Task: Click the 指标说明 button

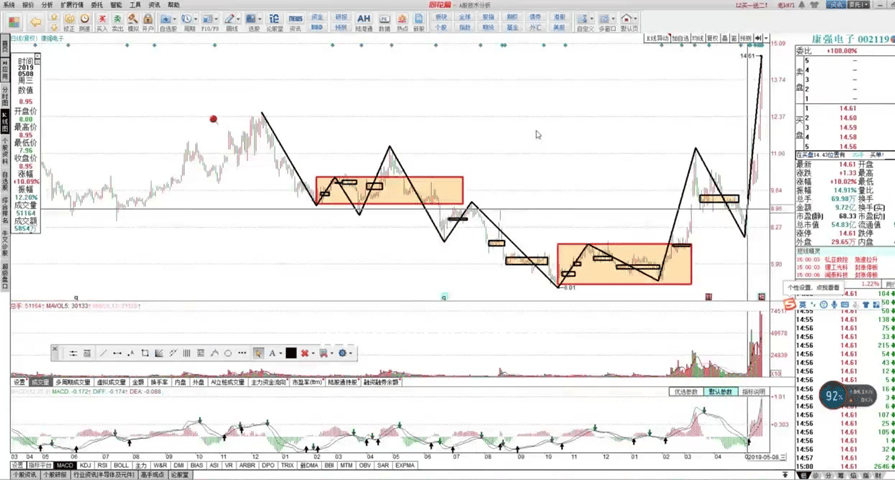Action: (x=753, y=392)
